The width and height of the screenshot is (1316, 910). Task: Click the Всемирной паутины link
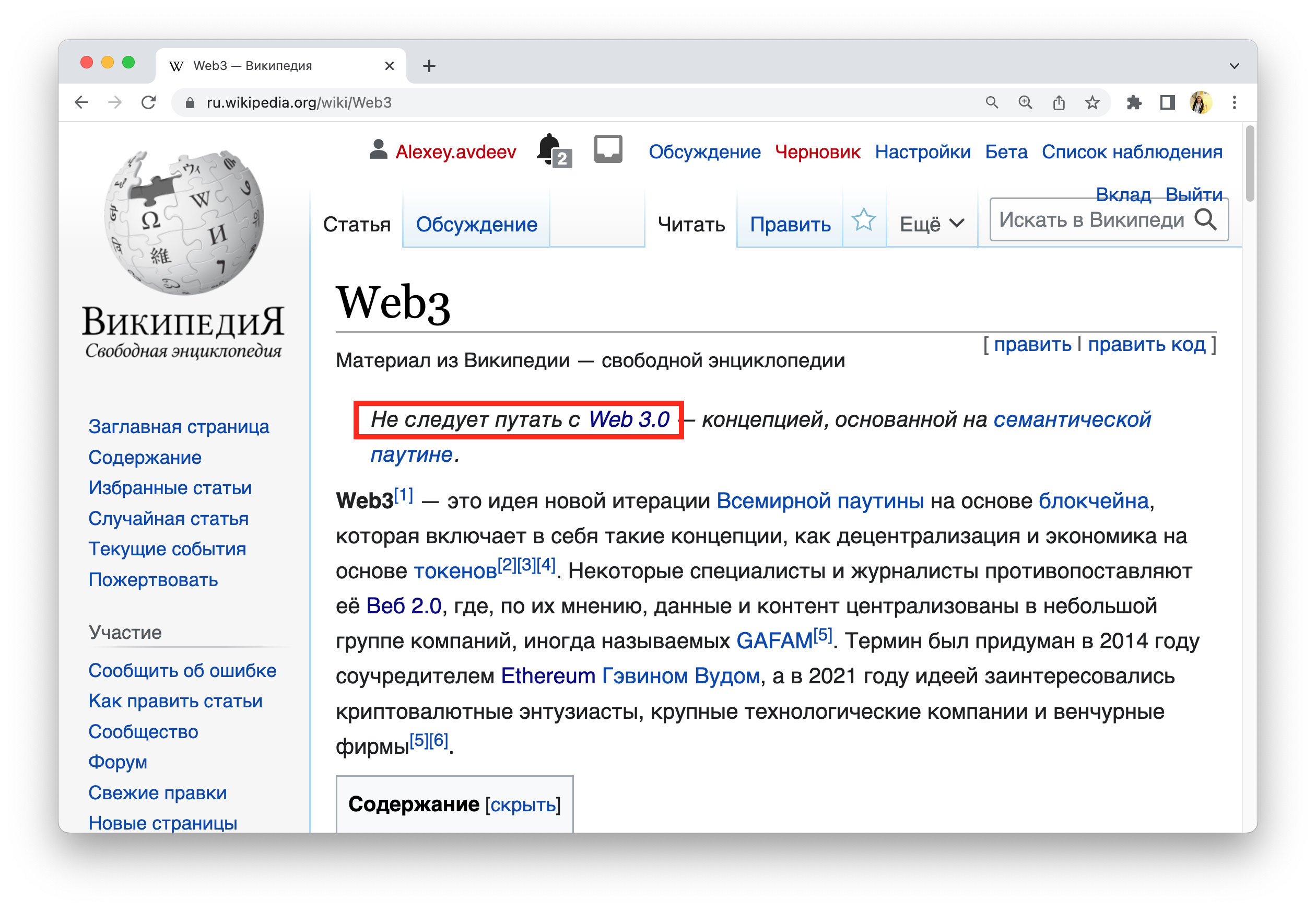tap(819, 500)
